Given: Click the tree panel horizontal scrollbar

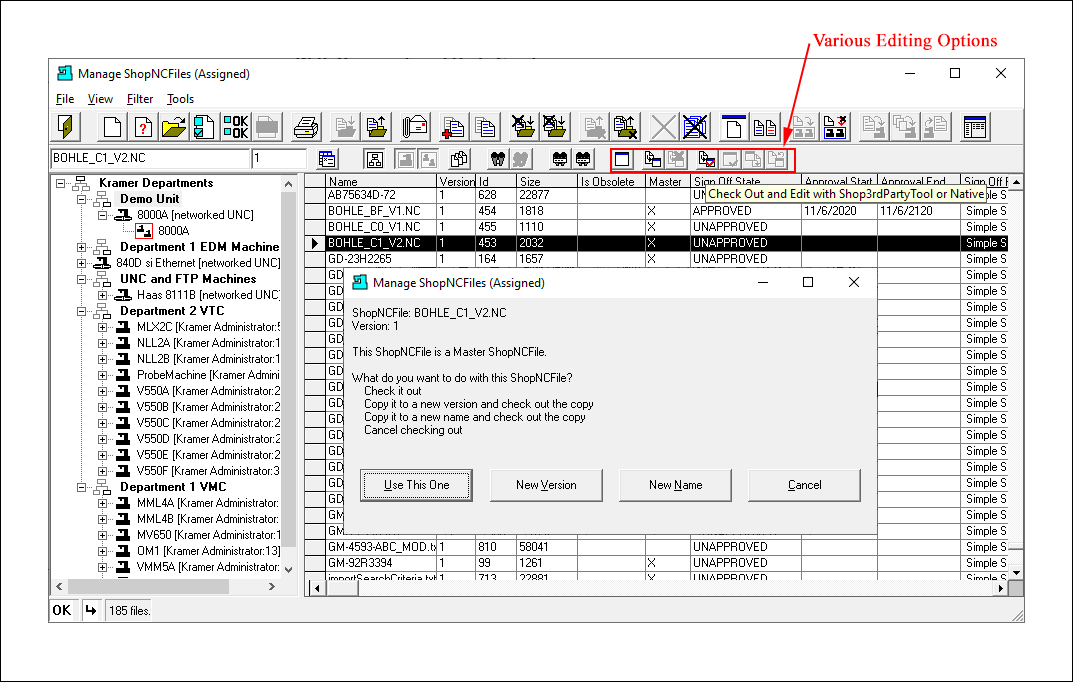Looking at the screenshot, I should [x=165, y=586].
